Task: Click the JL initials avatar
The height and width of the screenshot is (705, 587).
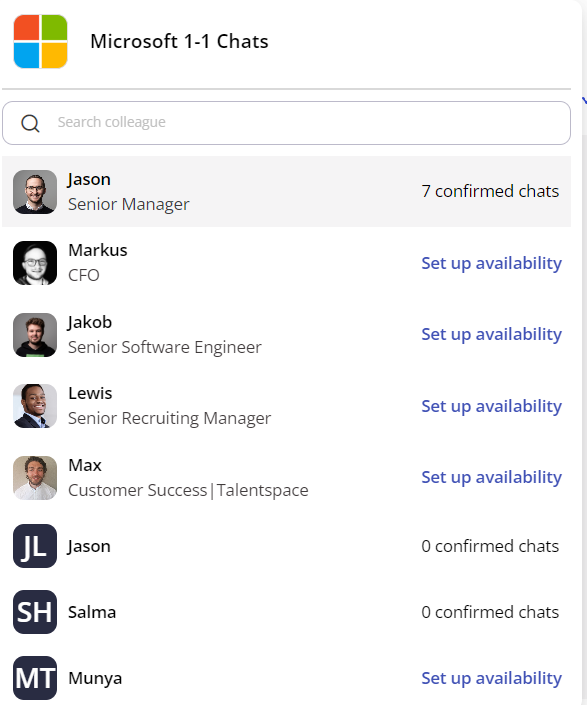Action: [x=35, y=546]
